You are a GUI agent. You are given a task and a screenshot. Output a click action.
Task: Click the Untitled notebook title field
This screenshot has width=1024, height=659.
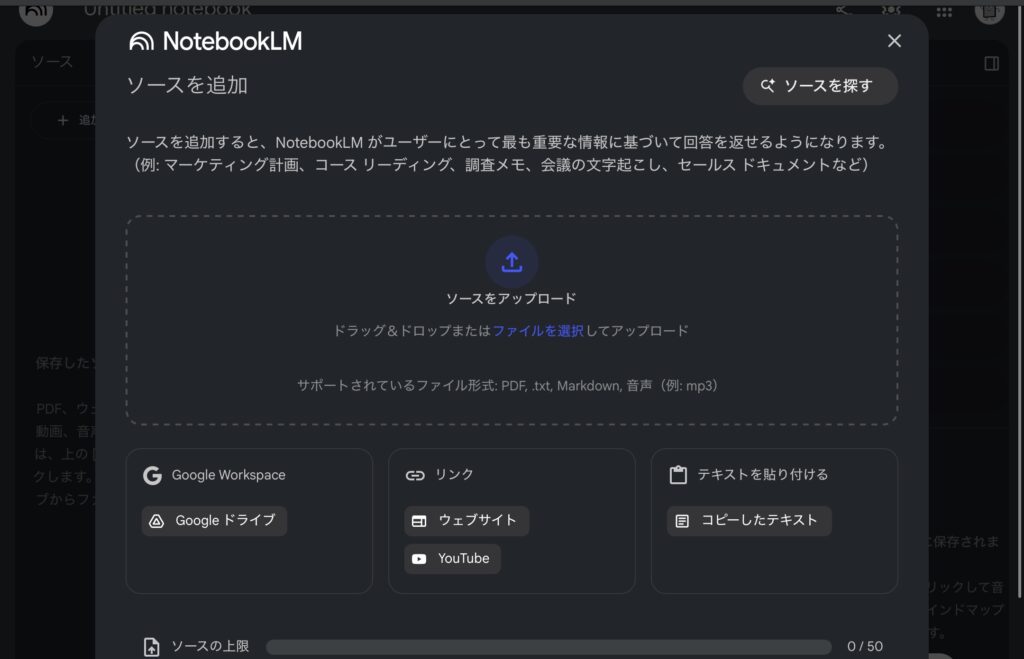click(167, 10)
